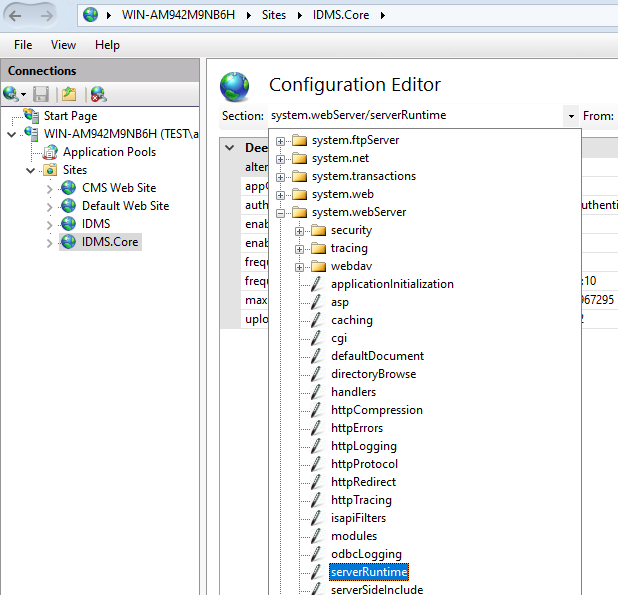Click the system.ftpServer folder icon
Viewport: 618px width, 595px height.
[300, 140]
